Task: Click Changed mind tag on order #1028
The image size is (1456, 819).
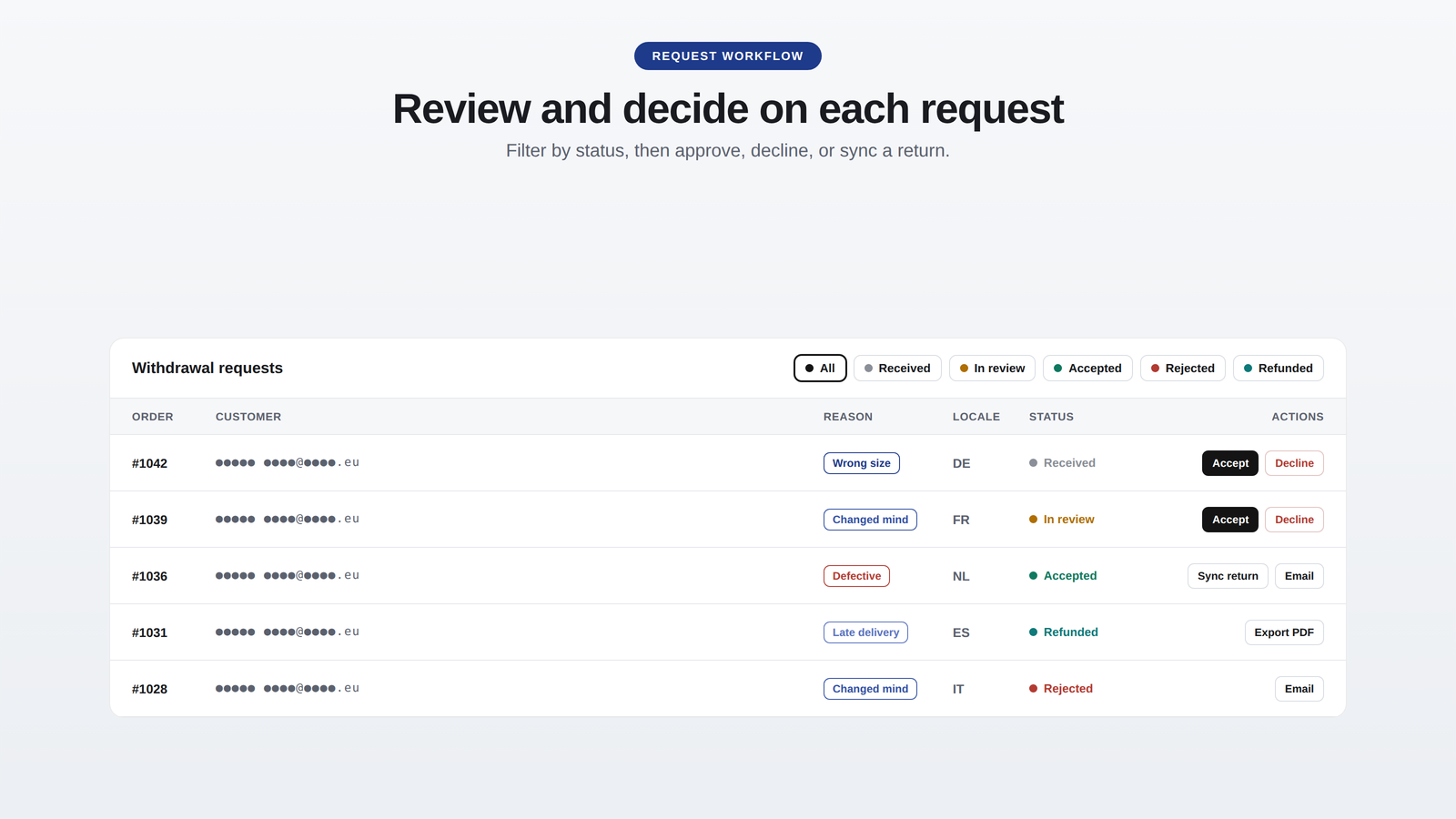Action: point(870,689)
